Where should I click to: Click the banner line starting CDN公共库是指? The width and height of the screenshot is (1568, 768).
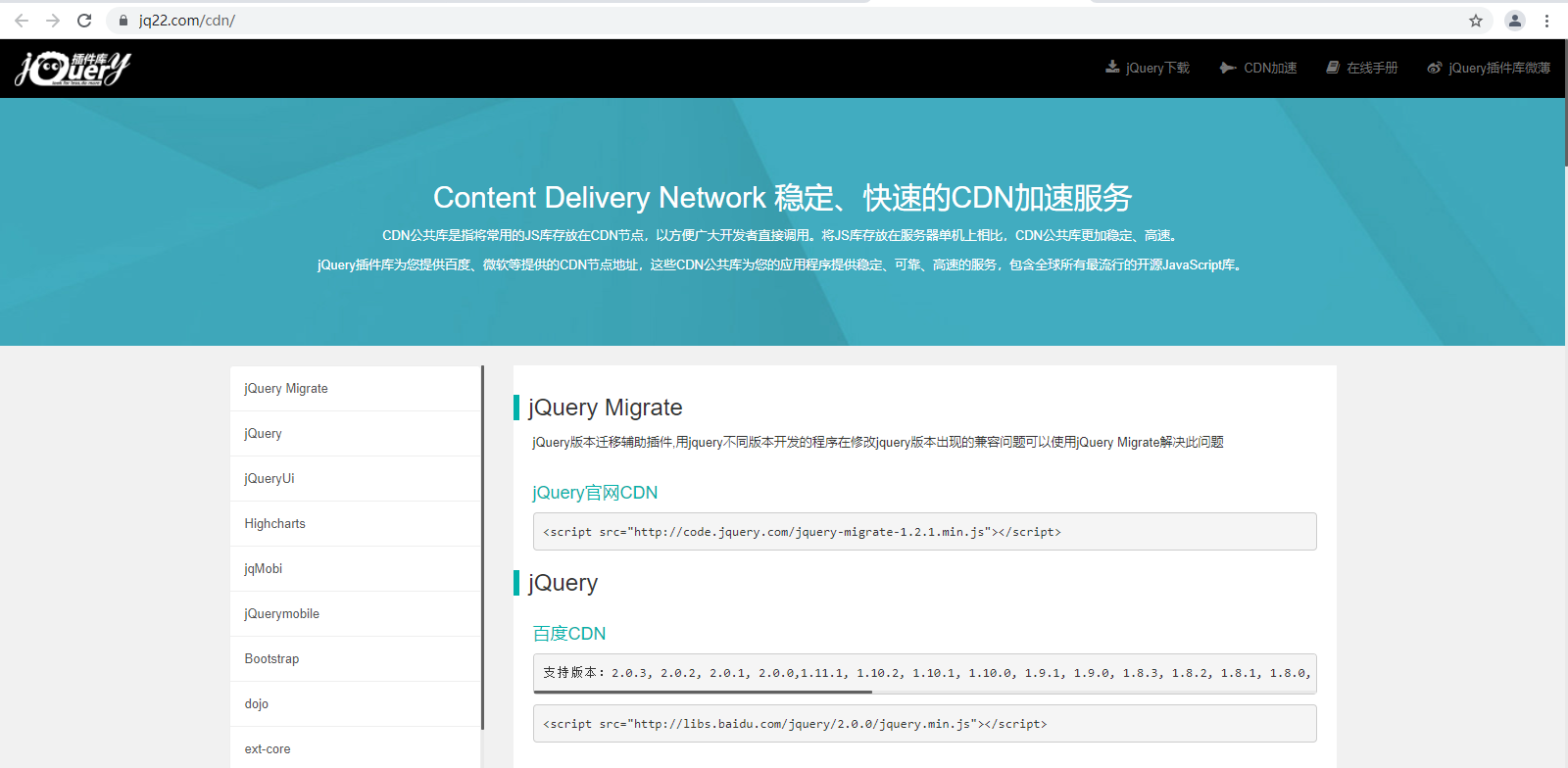pos(782,235)
